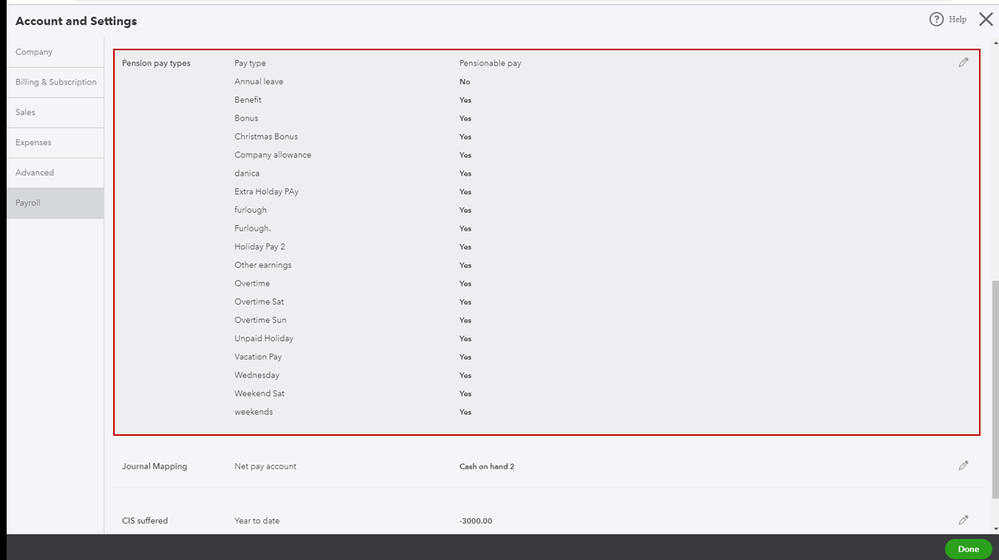
Task: Open the Company settings tab
Action: [x=34, y=52]
